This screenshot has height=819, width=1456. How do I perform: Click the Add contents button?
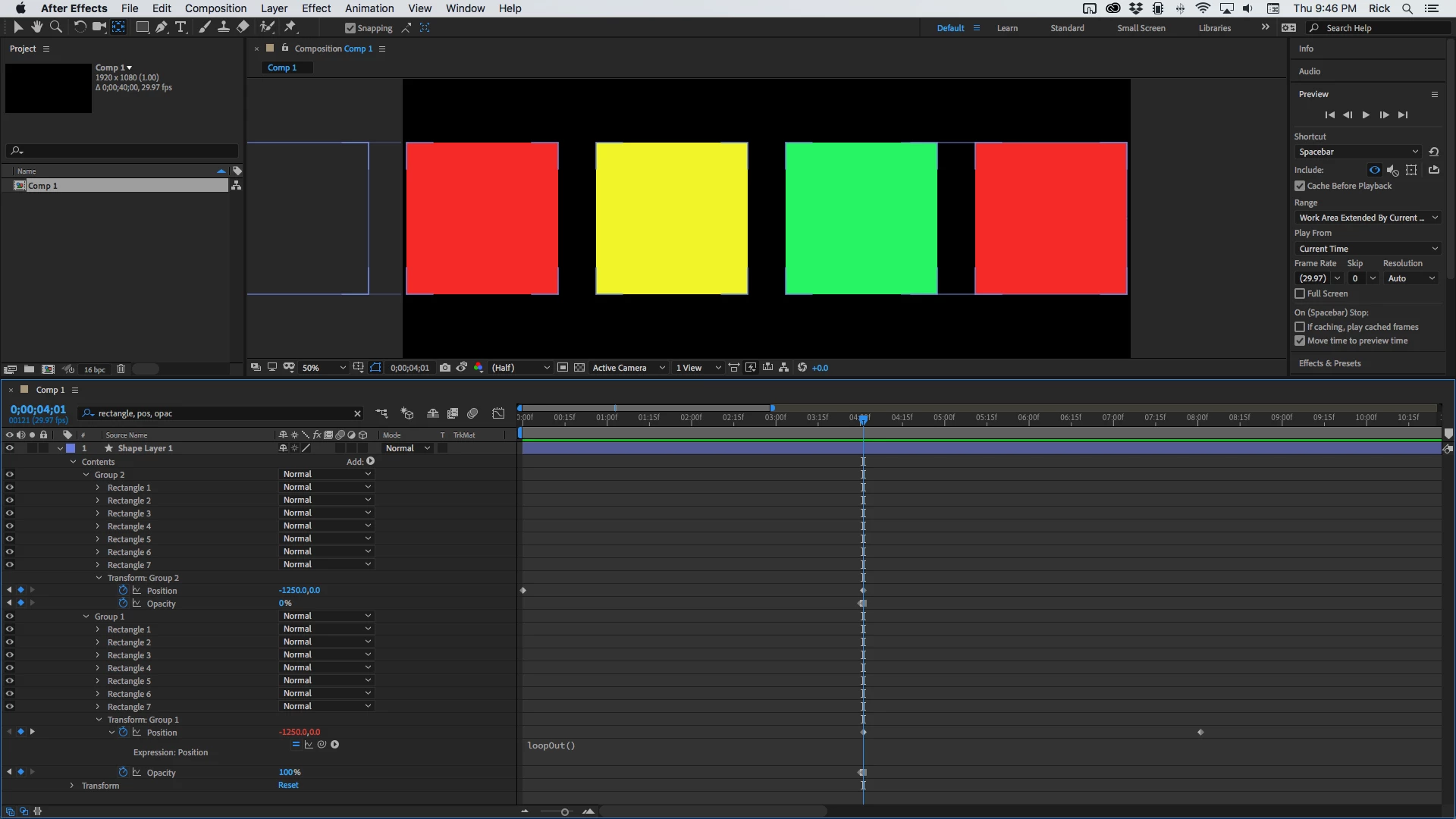click(x=370, y=461)
